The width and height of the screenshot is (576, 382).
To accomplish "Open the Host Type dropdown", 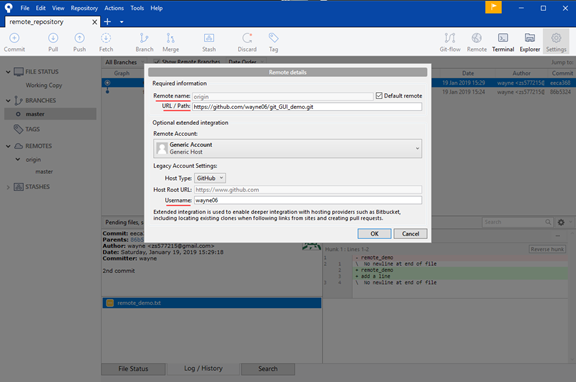I will [x=210, y=178].
